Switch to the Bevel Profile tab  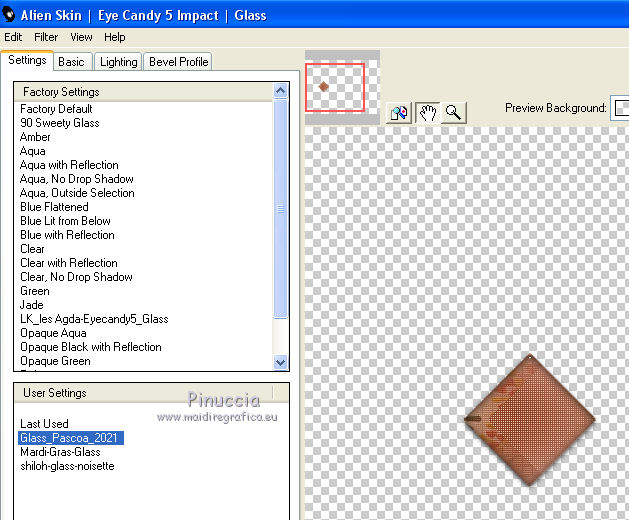pos(178,62)
